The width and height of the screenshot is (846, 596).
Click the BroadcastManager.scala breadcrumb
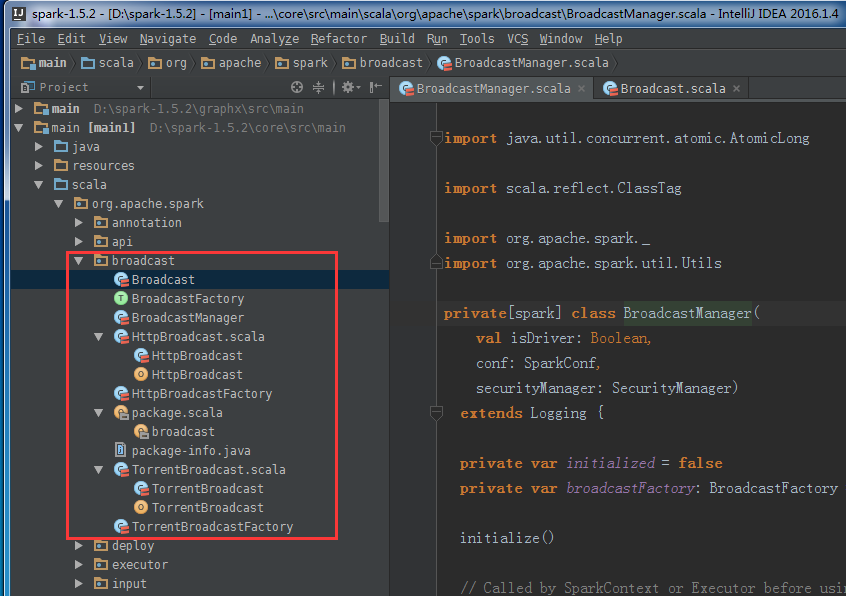pos(523,63)
